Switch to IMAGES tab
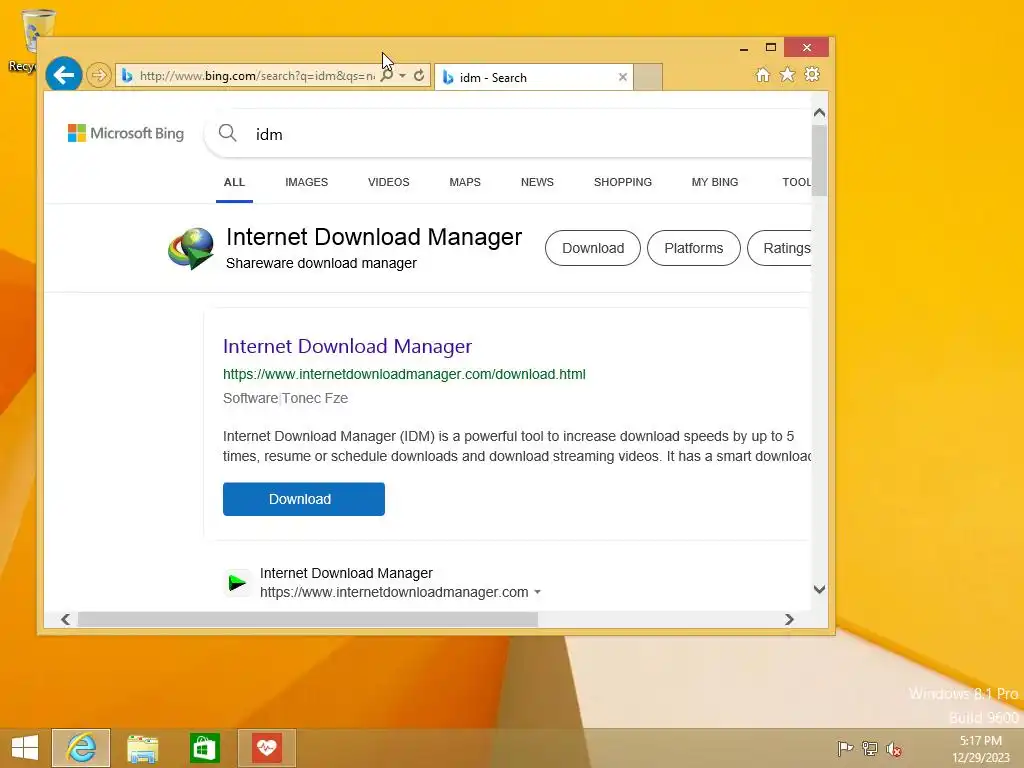 coord(306,182)
